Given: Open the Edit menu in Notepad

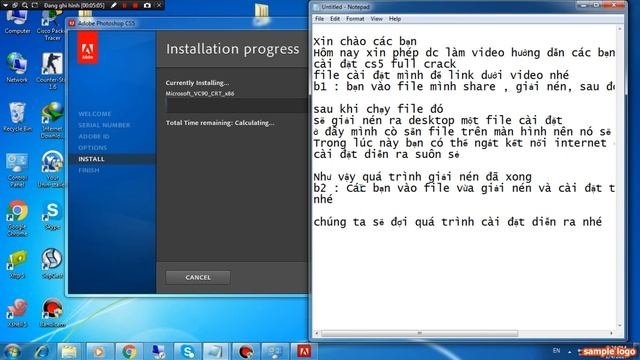Looking at the screenshot, I should (x=335, y=19).
